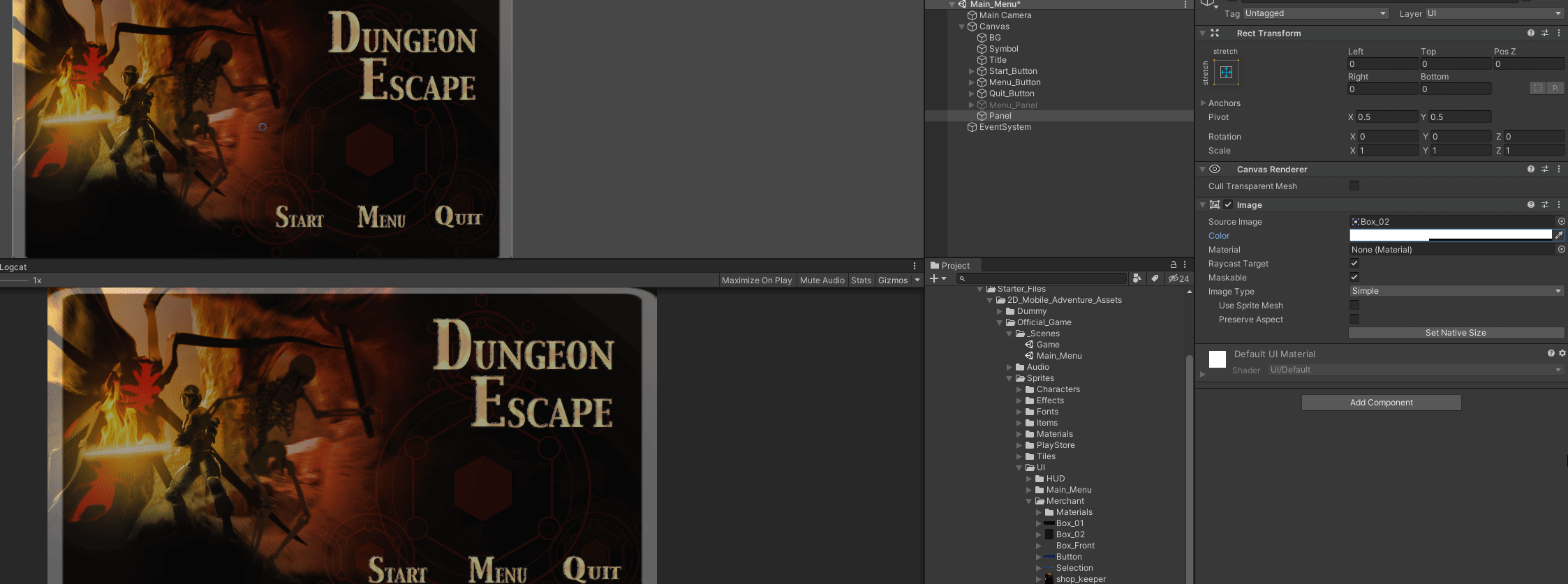Click Search by Type filter icon
Image resolution: width=1568 pixels, height=584 pixels.
pos(1137,278)
